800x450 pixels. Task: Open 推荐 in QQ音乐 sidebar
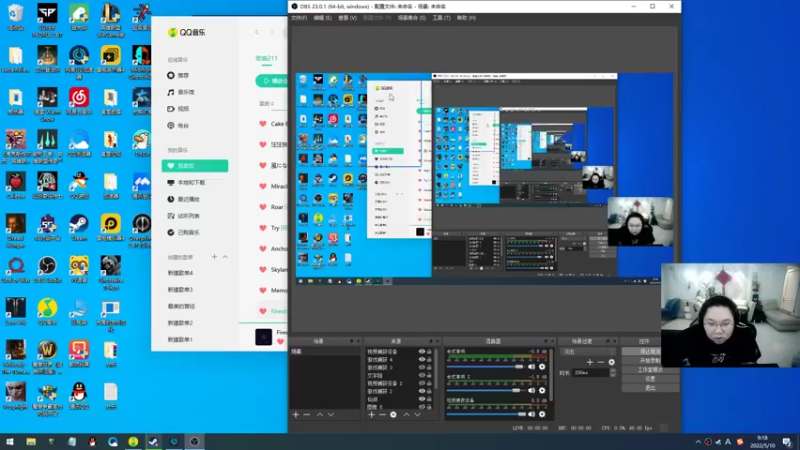178,76
